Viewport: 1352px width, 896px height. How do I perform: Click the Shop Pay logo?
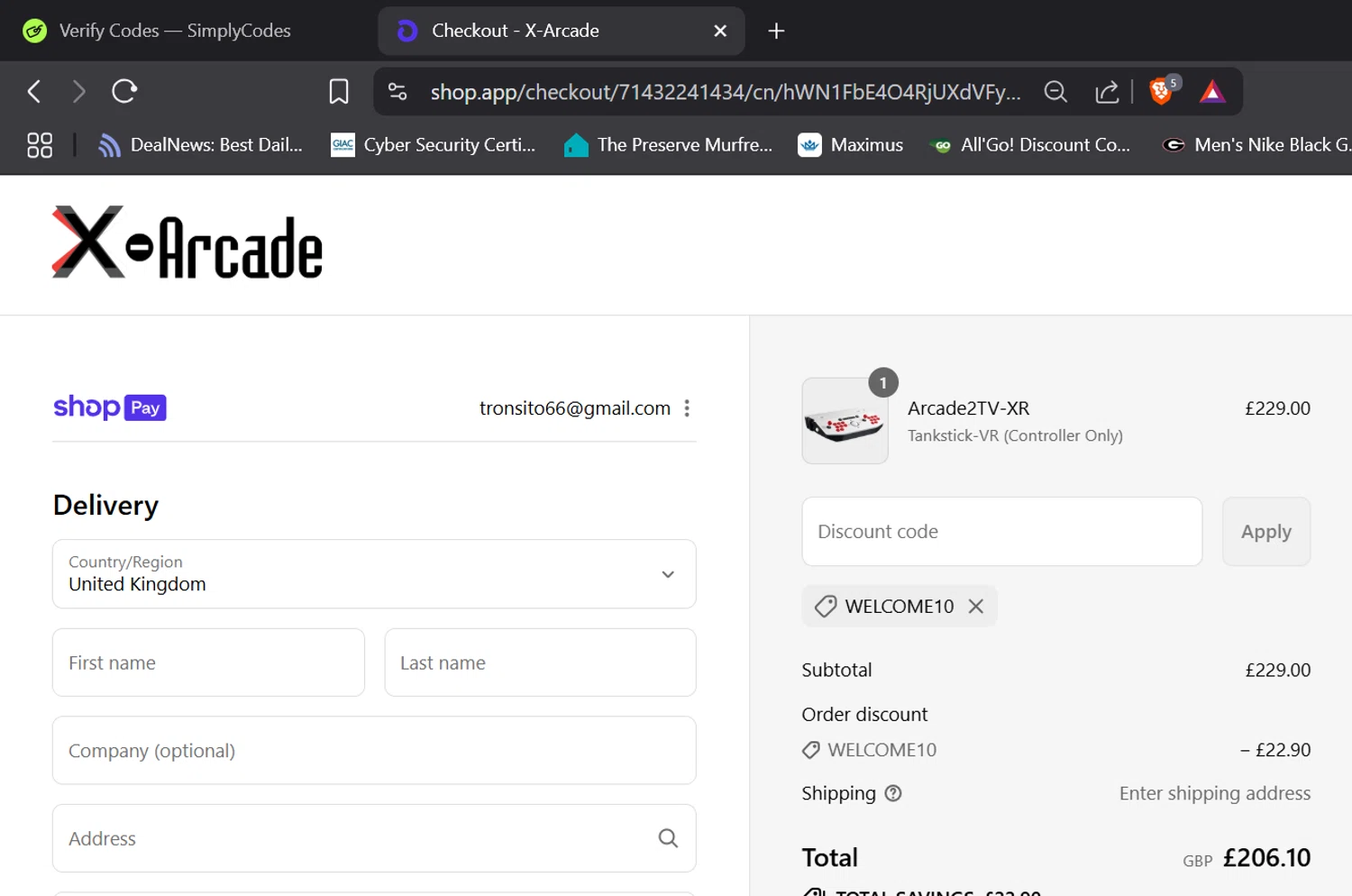(x=110, y=407)
